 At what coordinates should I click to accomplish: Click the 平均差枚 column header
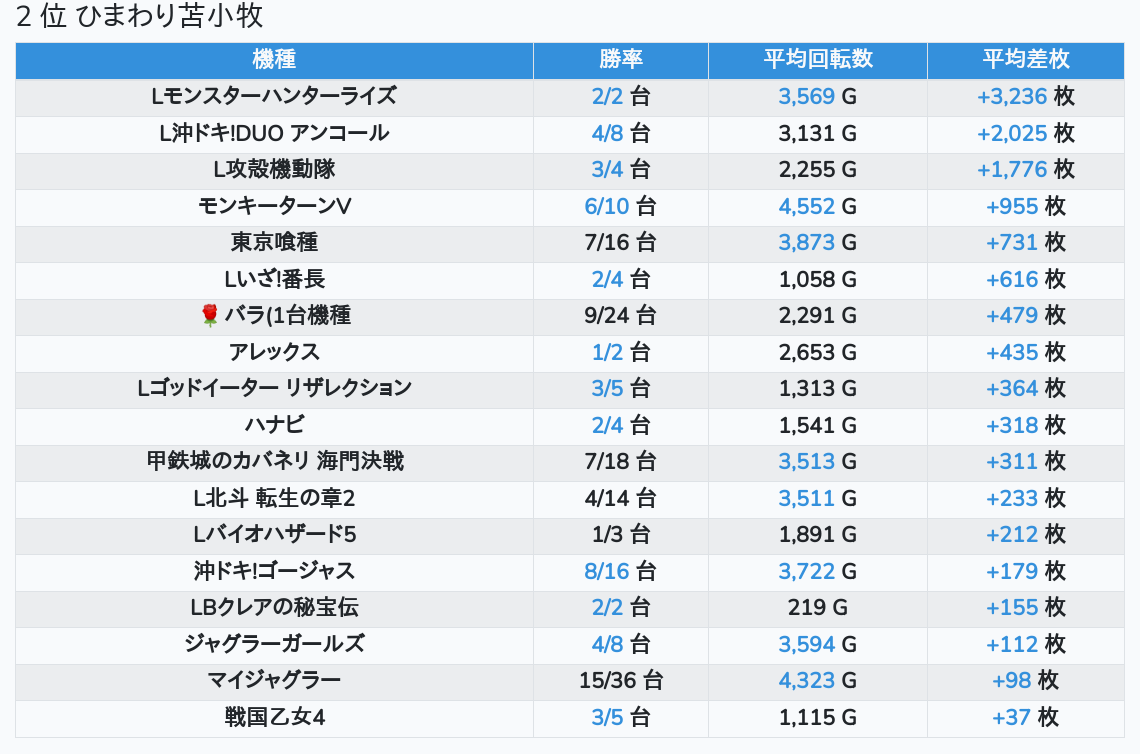coord(1026,59)
